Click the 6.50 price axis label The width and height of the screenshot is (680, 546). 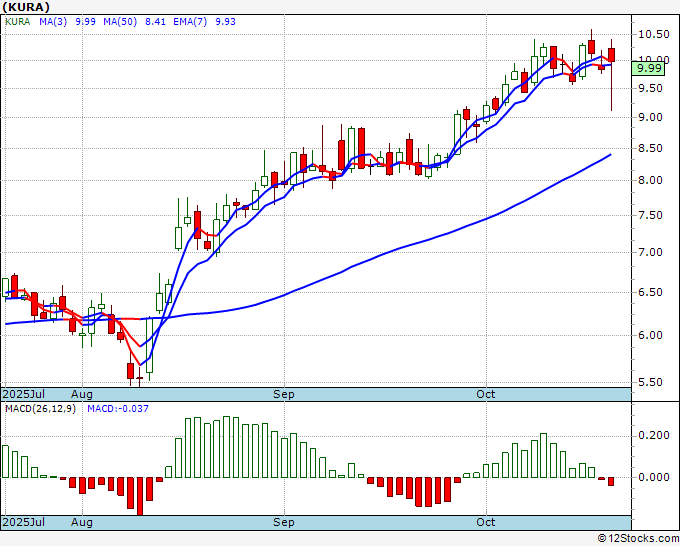(650, 292)
